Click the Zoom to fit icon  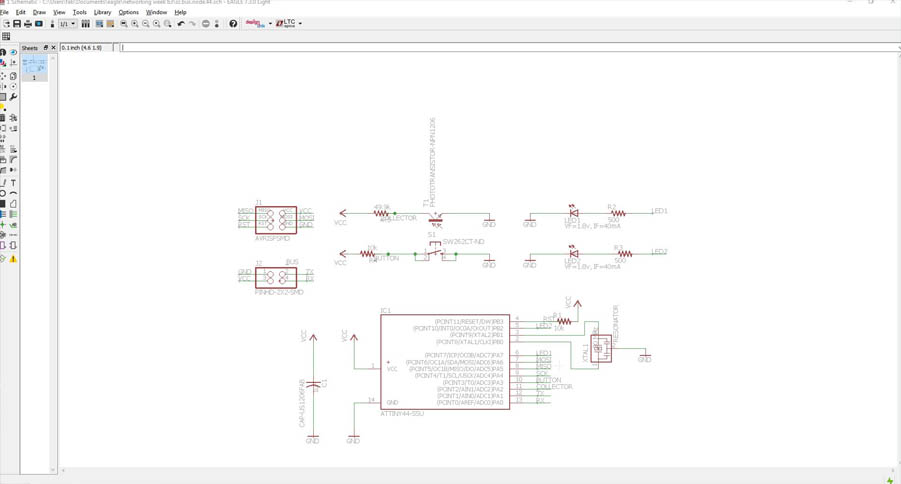click(x=124, y=24)
